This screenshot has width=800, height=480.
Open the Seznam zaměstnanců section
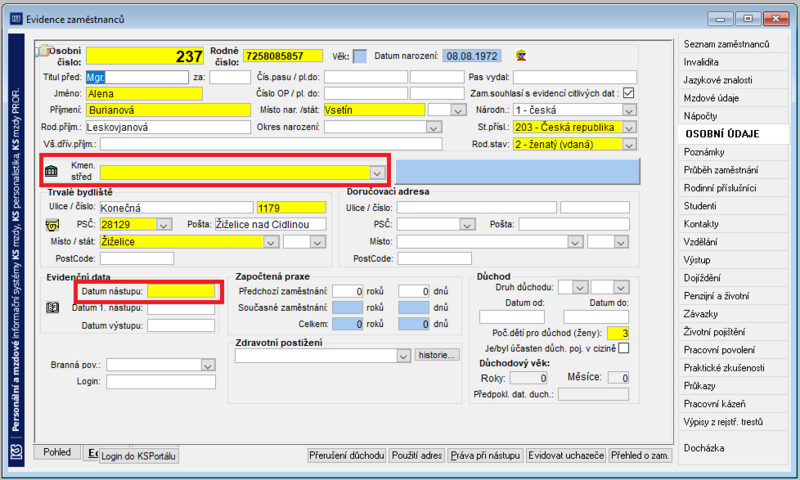[x=726, y=44]
